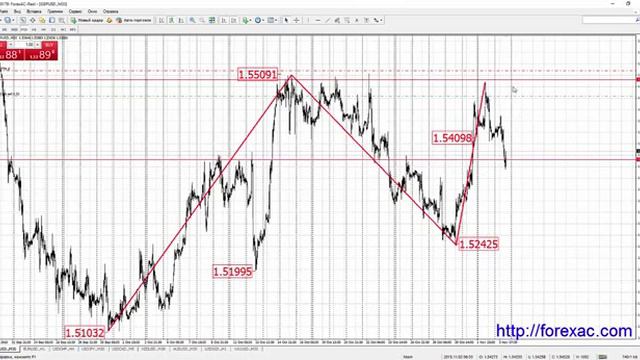Click the New Order button
This screenshot has width=640, height=360.
pos(87,20)
